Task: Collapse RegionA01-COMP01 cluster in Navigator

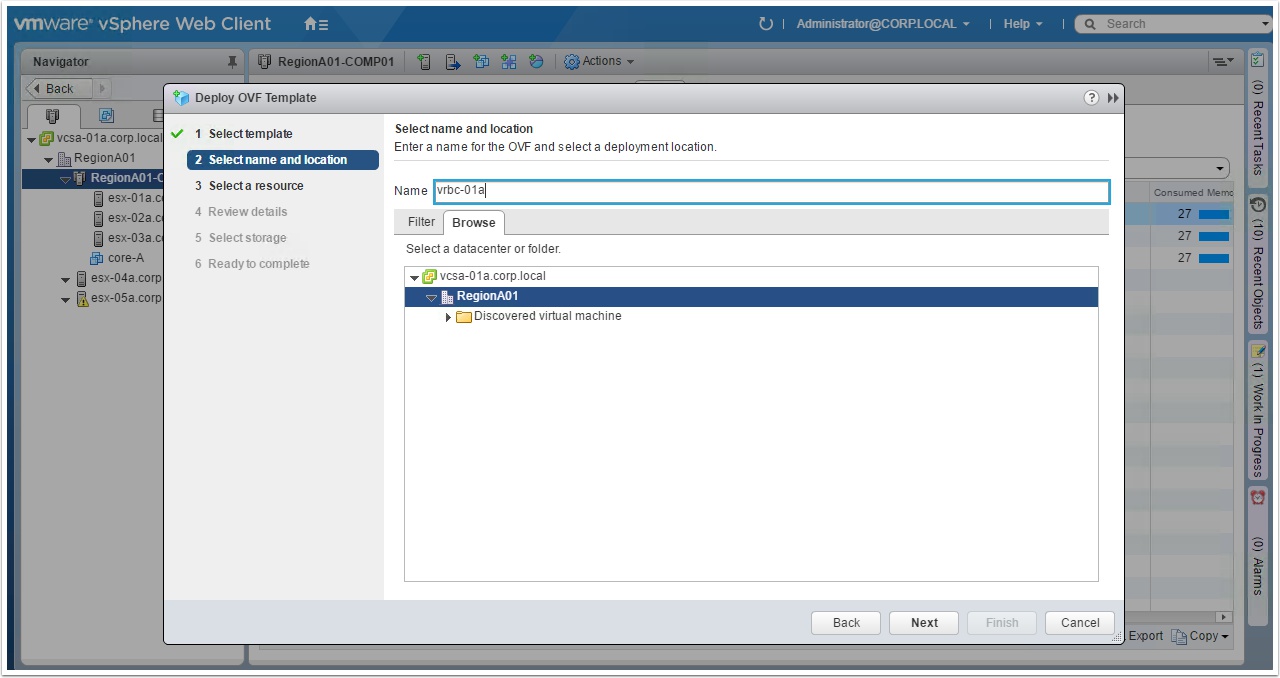Action: [65, 179]
